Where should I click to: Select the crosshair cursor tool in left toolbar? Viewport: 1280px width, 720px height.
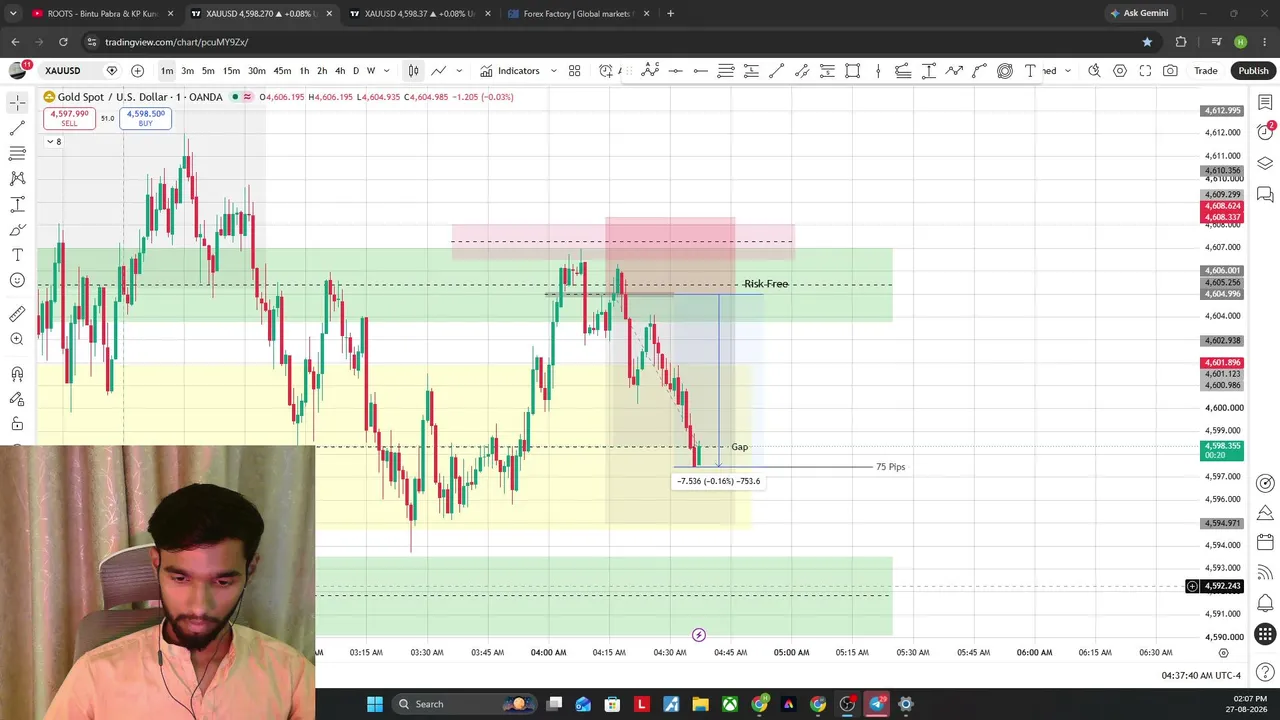click(17, 103)
